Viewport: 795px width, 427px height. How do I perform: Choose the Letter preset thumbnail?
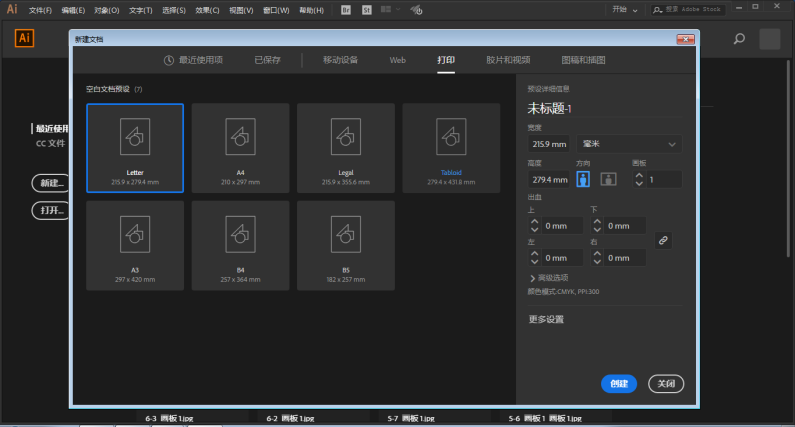click(x=135, y=148)
